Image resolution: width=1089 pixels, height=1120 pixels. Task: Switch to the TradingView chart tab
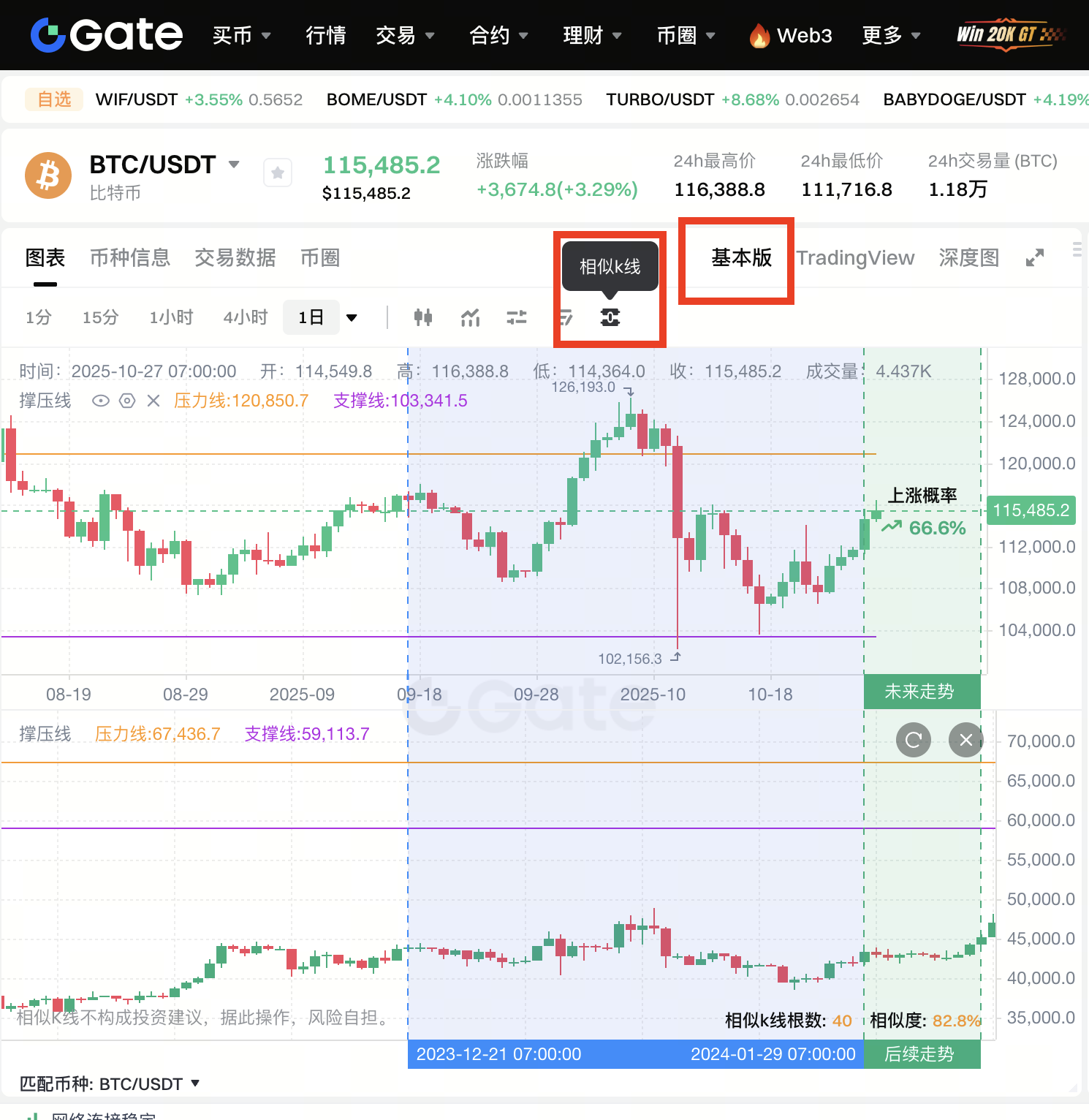coord(855,258)
